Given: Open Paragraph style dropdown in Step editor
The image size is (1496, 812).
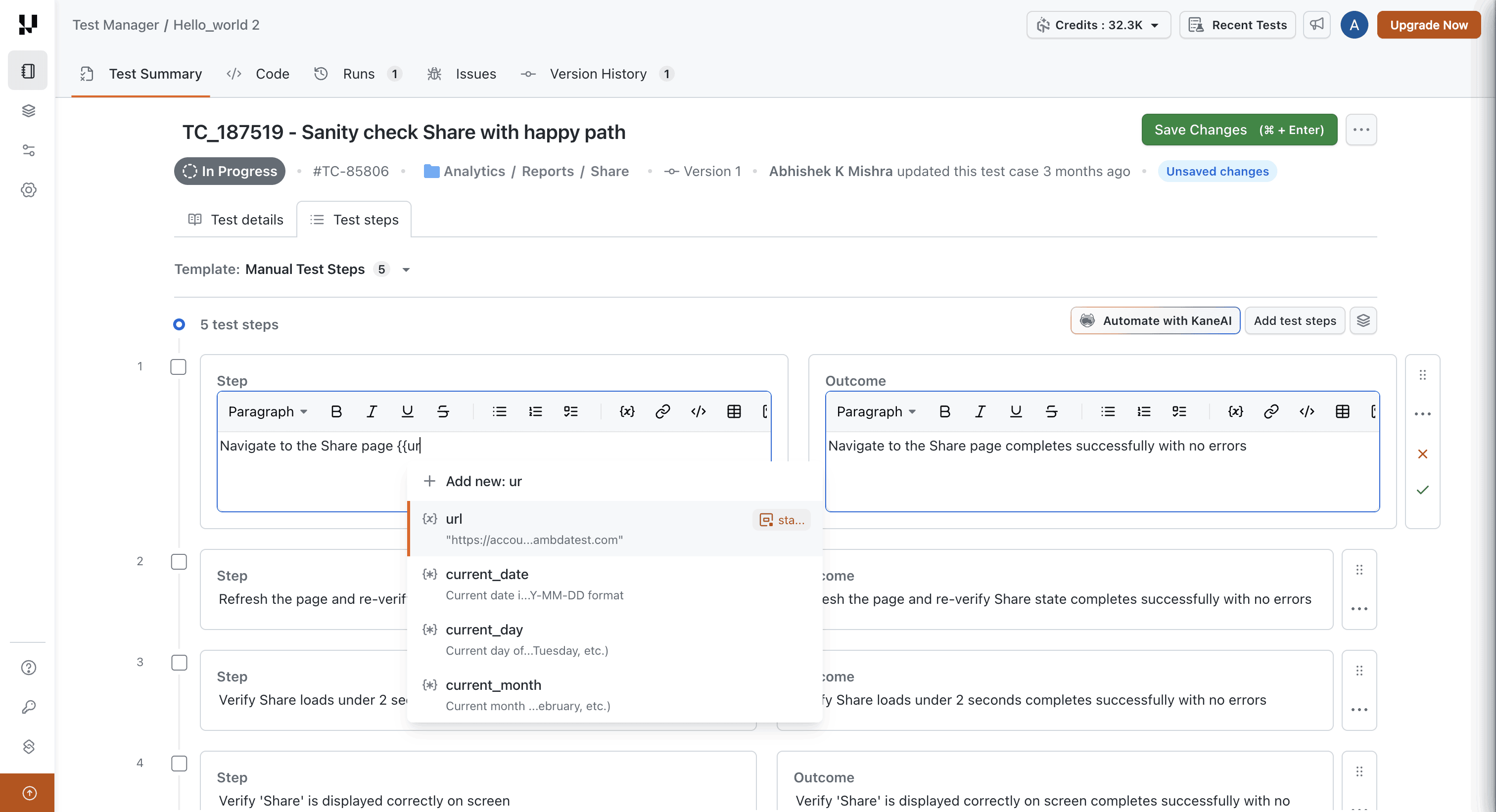Looking at the screenshot, I should [x=268, y=411].
